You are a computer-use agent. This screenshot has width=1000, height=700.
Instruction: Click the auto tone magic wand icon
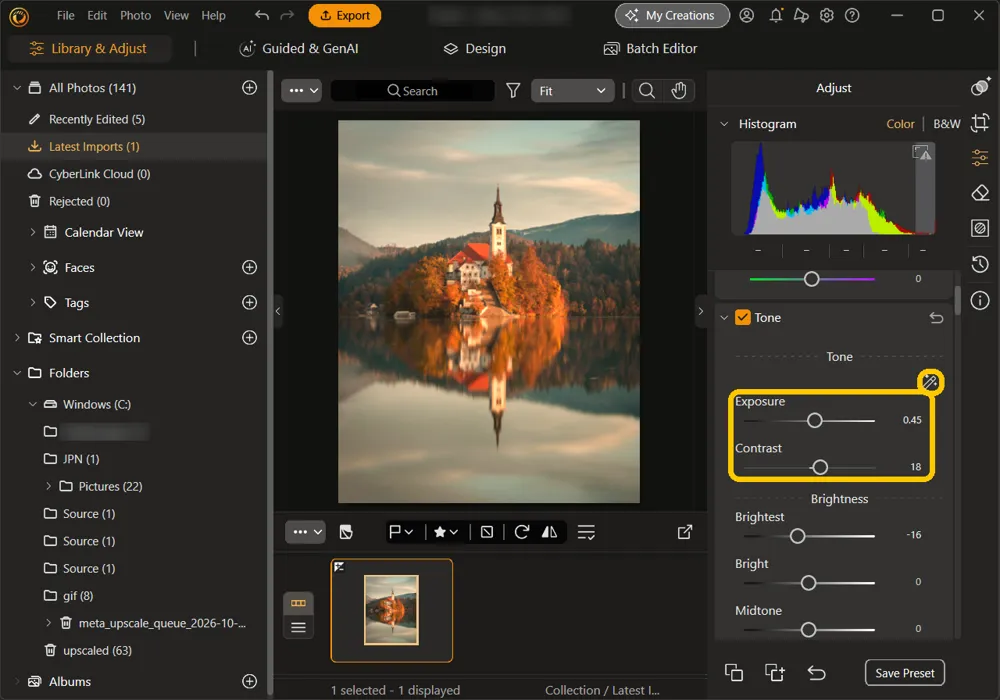(x=930, y=382)
